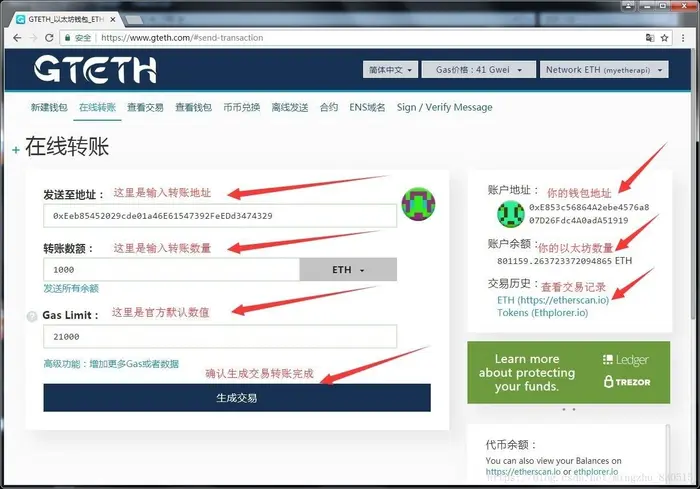This screenshot has width=700, height=489.
Task: Select the 在线转账 tab
Action: pyautogui.click(x=97, y=107)
